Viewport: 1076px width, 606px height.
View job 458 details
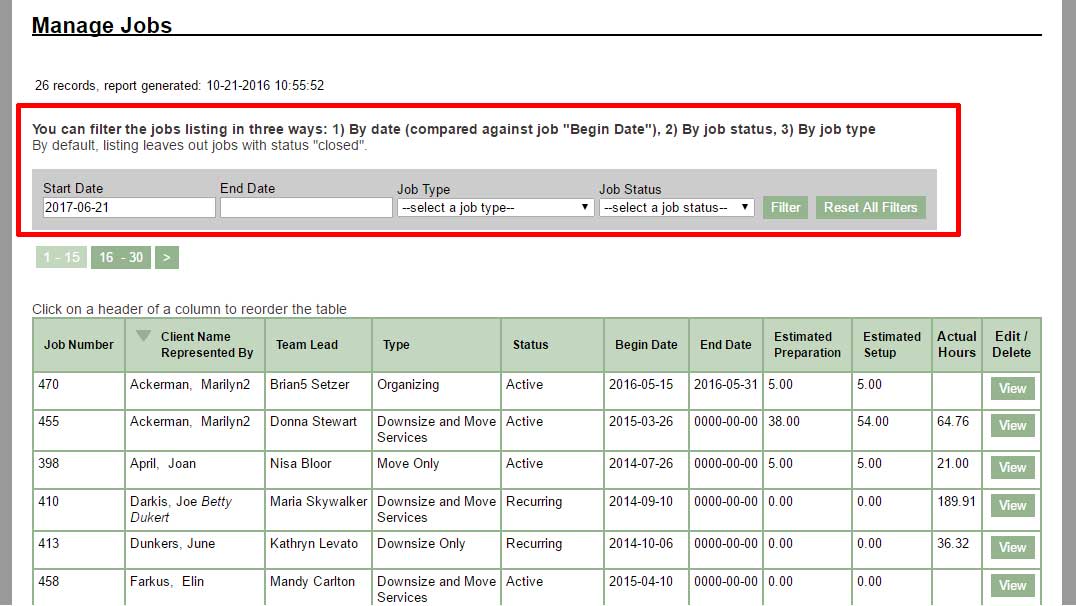point(1012,585)
